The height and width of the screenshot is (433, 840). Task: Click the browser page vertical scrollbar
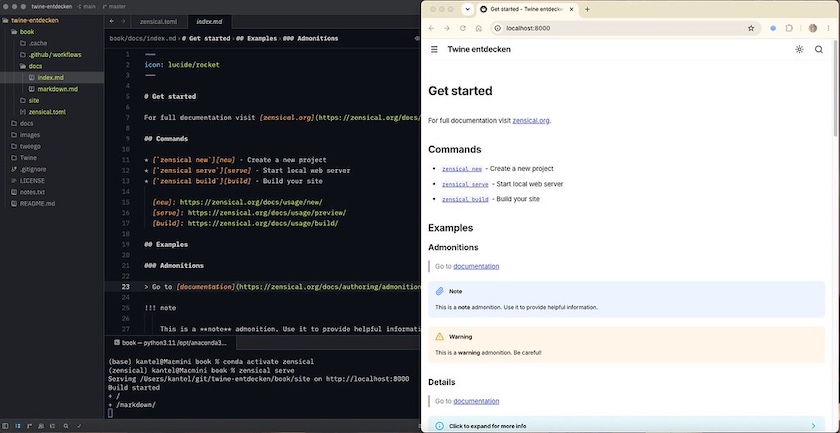pyautogui.click(x=836, y=86)
